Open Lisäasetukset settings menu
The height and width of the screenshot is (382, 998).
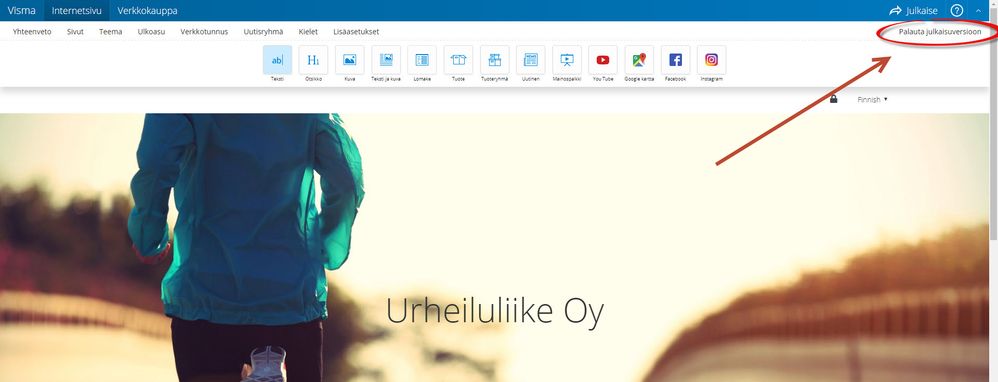(356, 31)
